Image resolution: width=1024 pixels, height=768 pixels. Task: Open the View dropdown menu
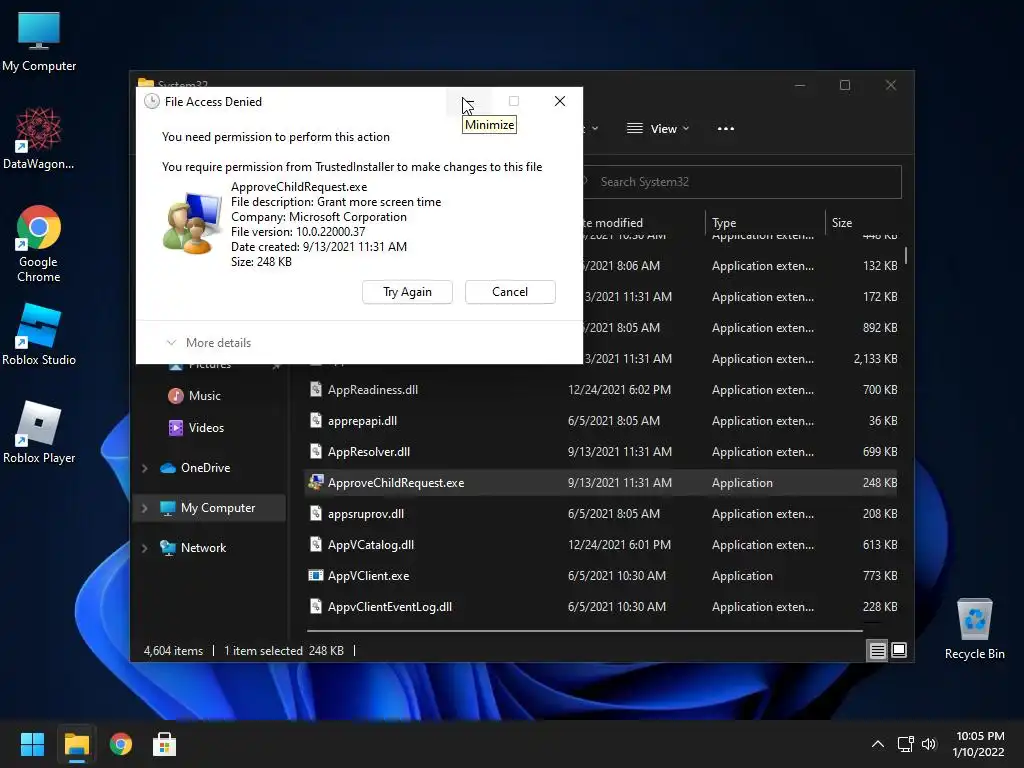coord(658,129)
